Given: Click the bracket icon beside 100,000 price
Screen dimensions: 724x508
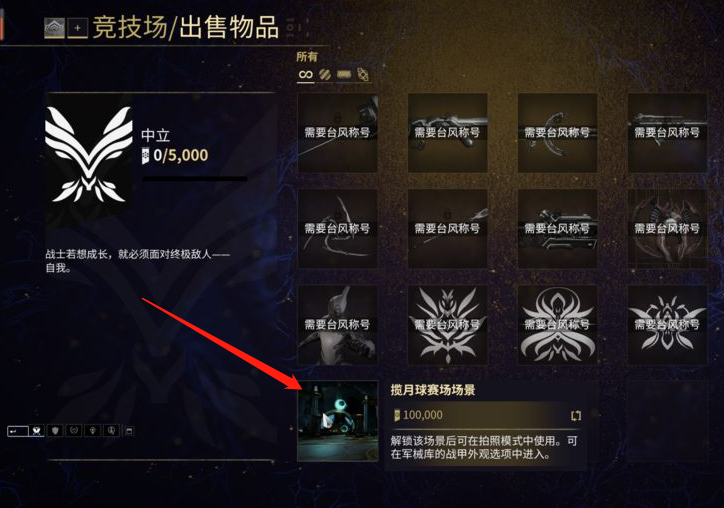Looking at the screenshot, I should (576, 416).
